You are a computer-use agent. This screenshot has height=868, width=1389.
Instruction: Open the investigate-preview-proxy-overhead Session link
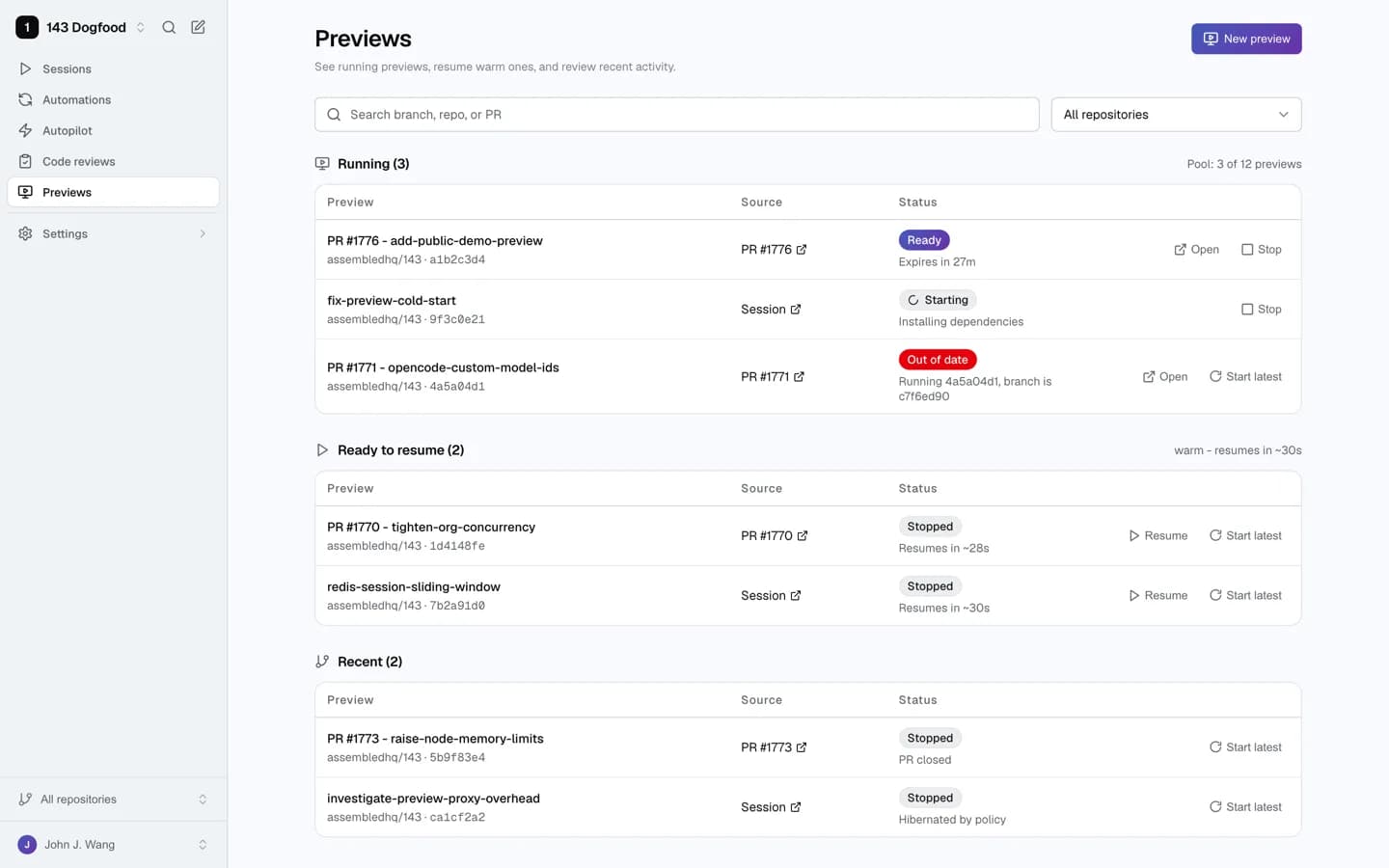(771, 806)
